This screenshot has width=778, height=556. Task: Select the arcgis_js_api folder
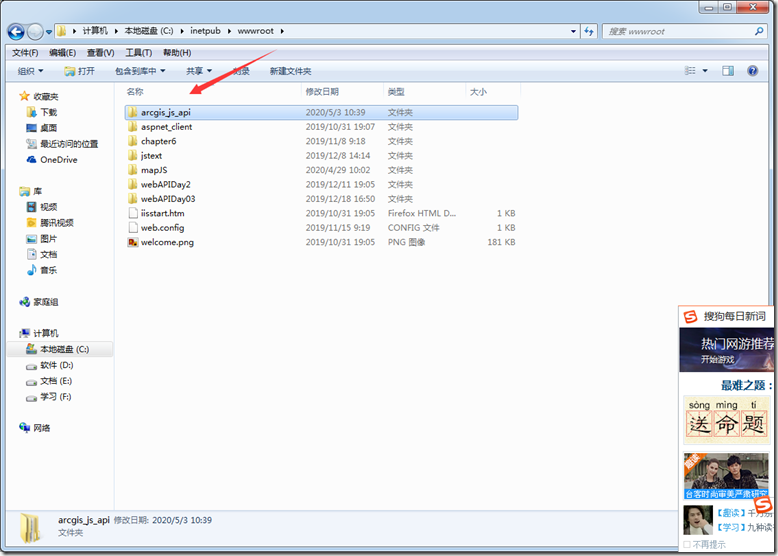pos(321,113)
